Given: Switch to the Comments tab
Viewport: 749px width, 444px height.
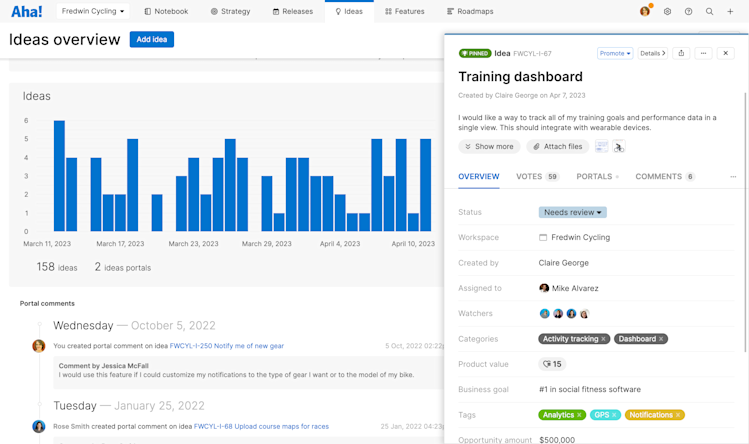Looking at the screenshot, I should click(x=664, y=176).
